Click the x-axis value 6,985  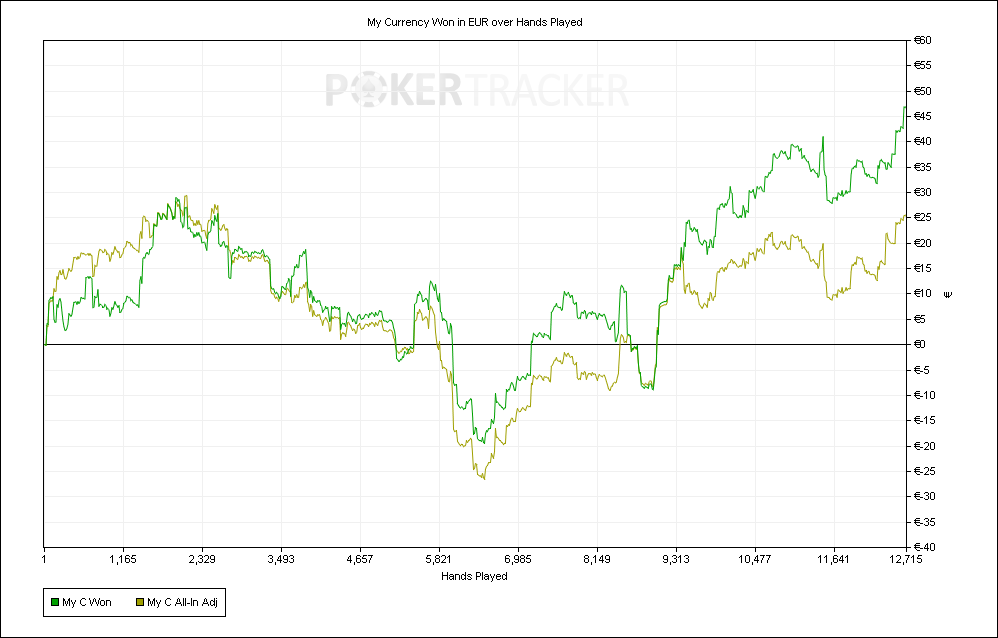tap(517, 560)
